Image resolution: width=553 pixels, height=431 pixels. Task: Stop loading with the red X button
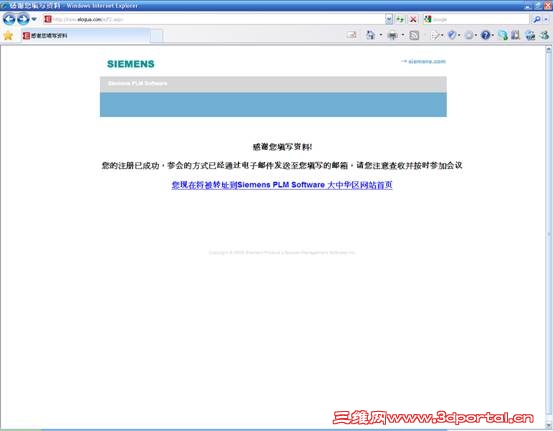[x=413, y=19]
